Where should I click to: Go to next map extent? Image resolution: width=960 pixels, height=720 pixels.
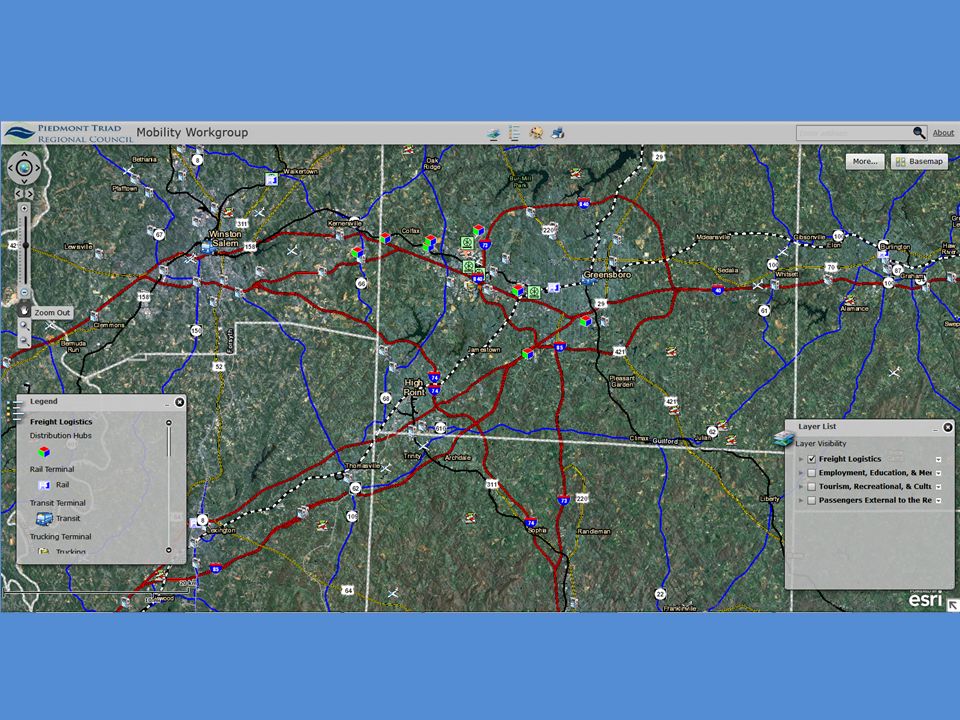click(x=30, y=193)
